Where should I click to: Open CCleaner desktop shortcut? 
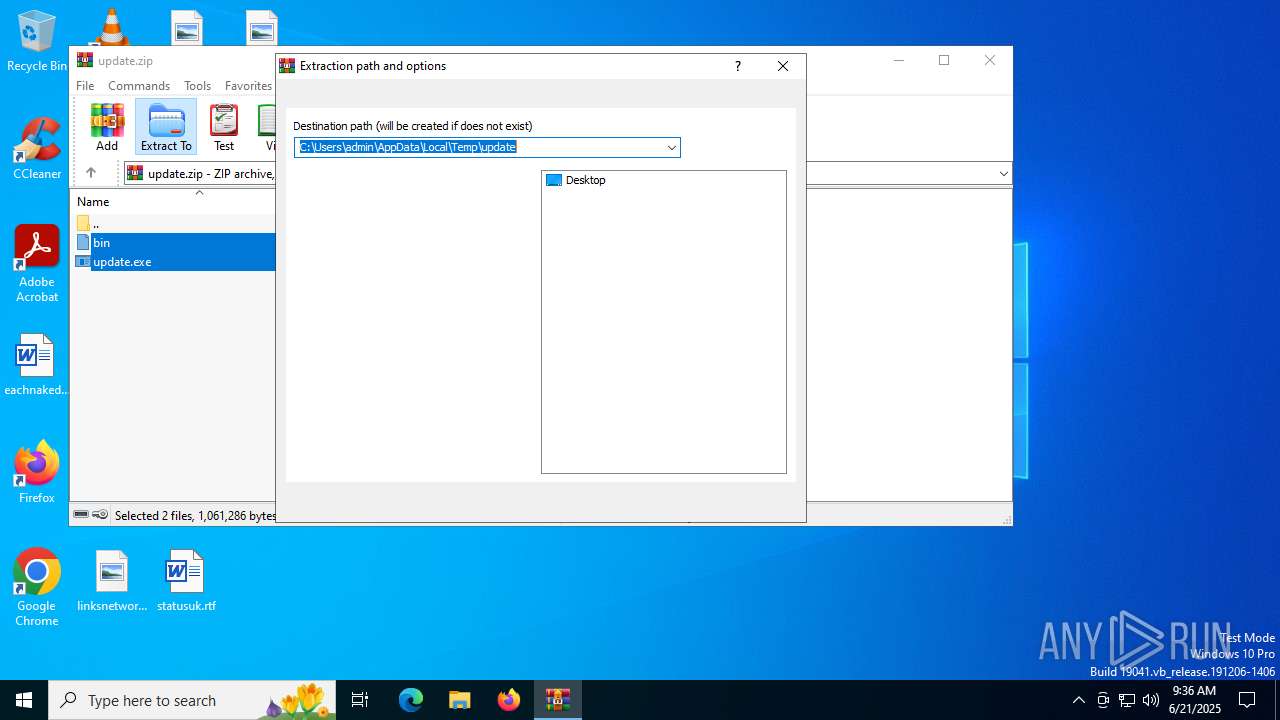(37, 148)
